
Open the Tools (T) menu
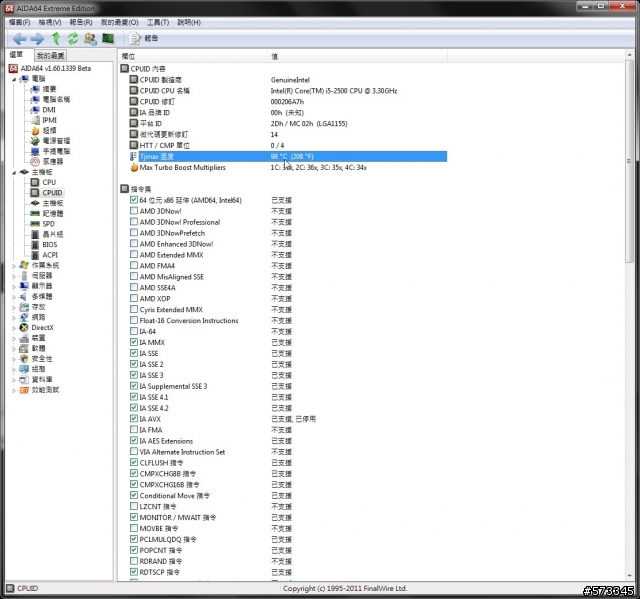pyautogui.click(x=158, y=22)
